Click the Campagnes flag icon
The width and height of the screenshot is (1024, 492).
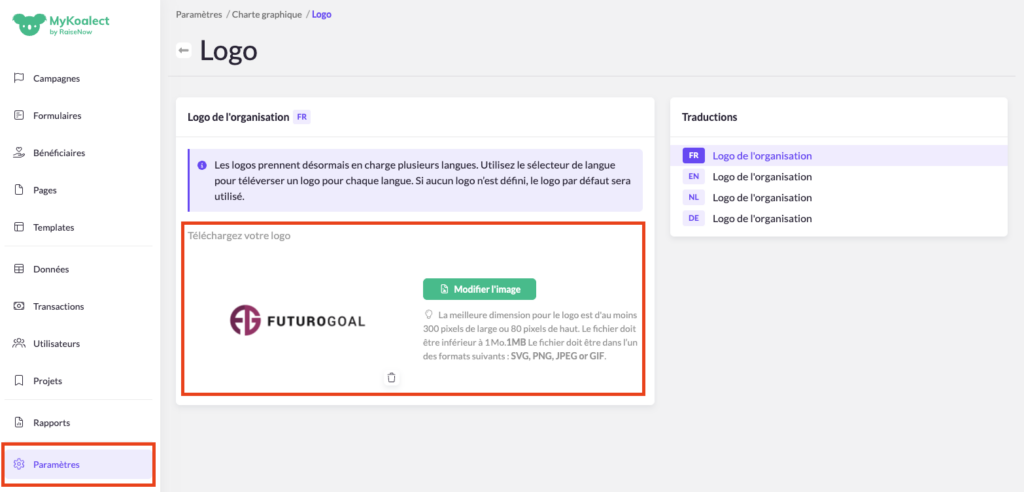pos(18,78)
